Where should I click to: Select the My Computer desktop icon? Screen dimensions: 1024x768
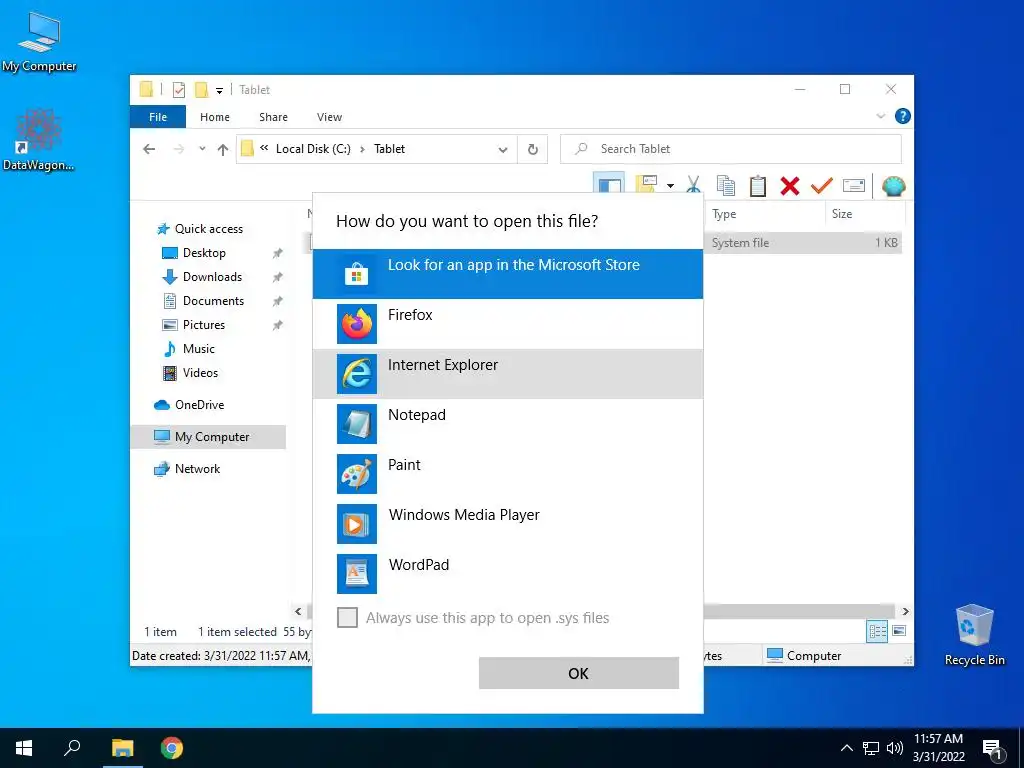39,42
